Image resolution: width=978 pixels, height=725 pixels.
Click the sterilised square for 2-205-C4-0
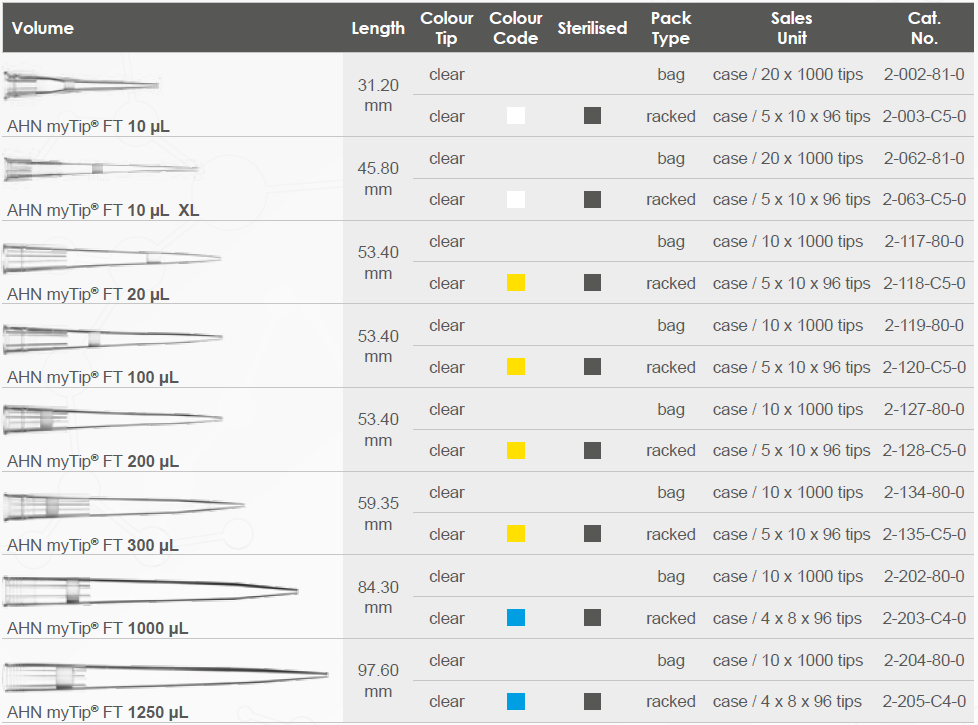coord(593,701)
